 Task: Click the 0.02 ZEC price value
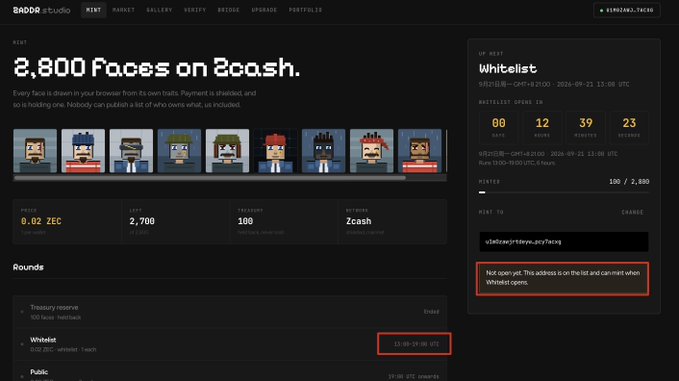41,221
